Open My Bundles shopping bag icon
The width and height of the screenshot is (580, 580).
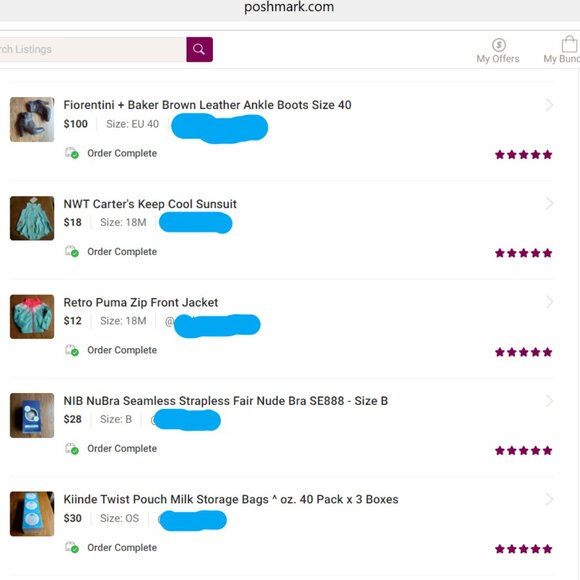coord(569,44)
